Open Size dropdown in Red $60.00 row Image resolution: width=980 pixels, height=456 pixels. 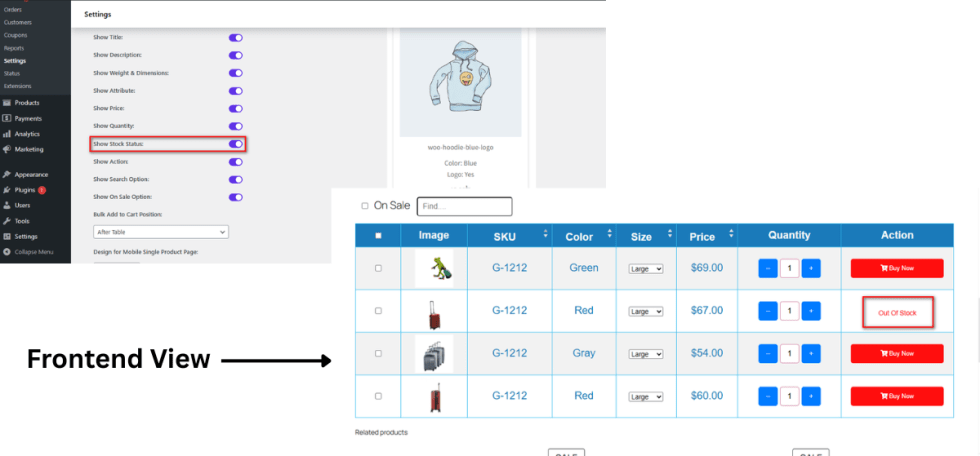tap(646, 397)
